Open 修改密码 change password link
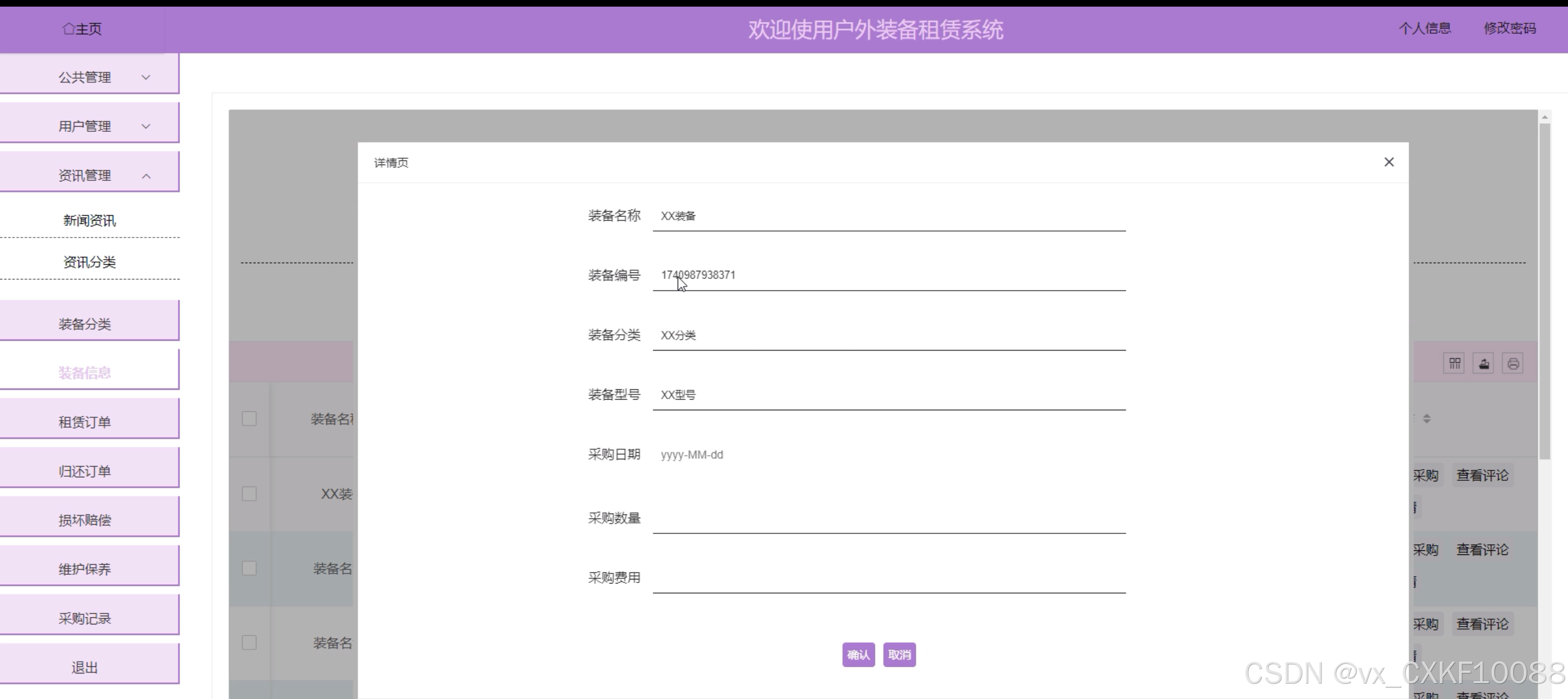 click(1510, 28)
